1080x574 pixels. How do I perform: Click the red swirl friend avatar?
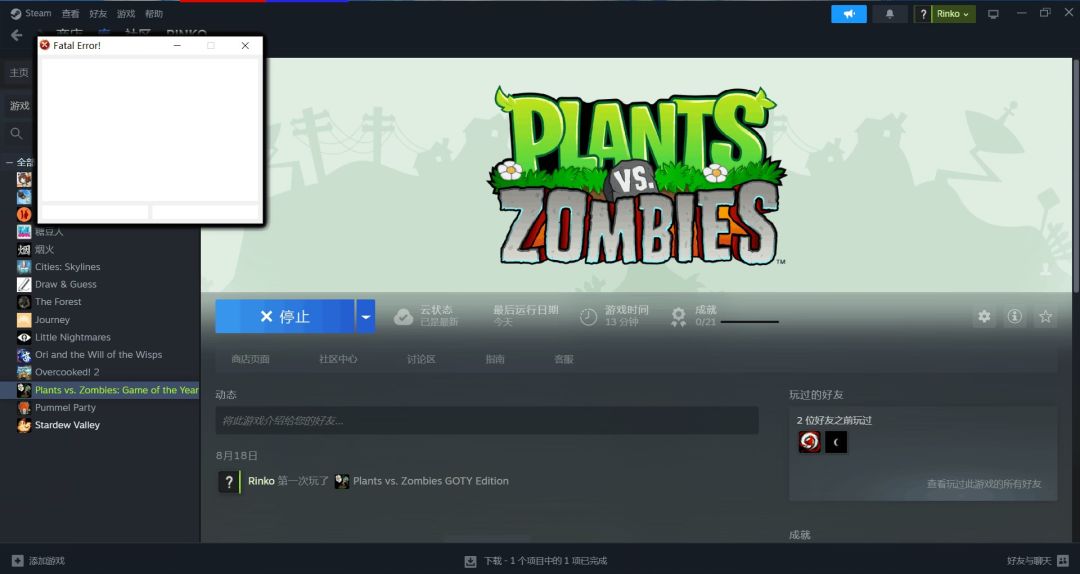(809, 442)
